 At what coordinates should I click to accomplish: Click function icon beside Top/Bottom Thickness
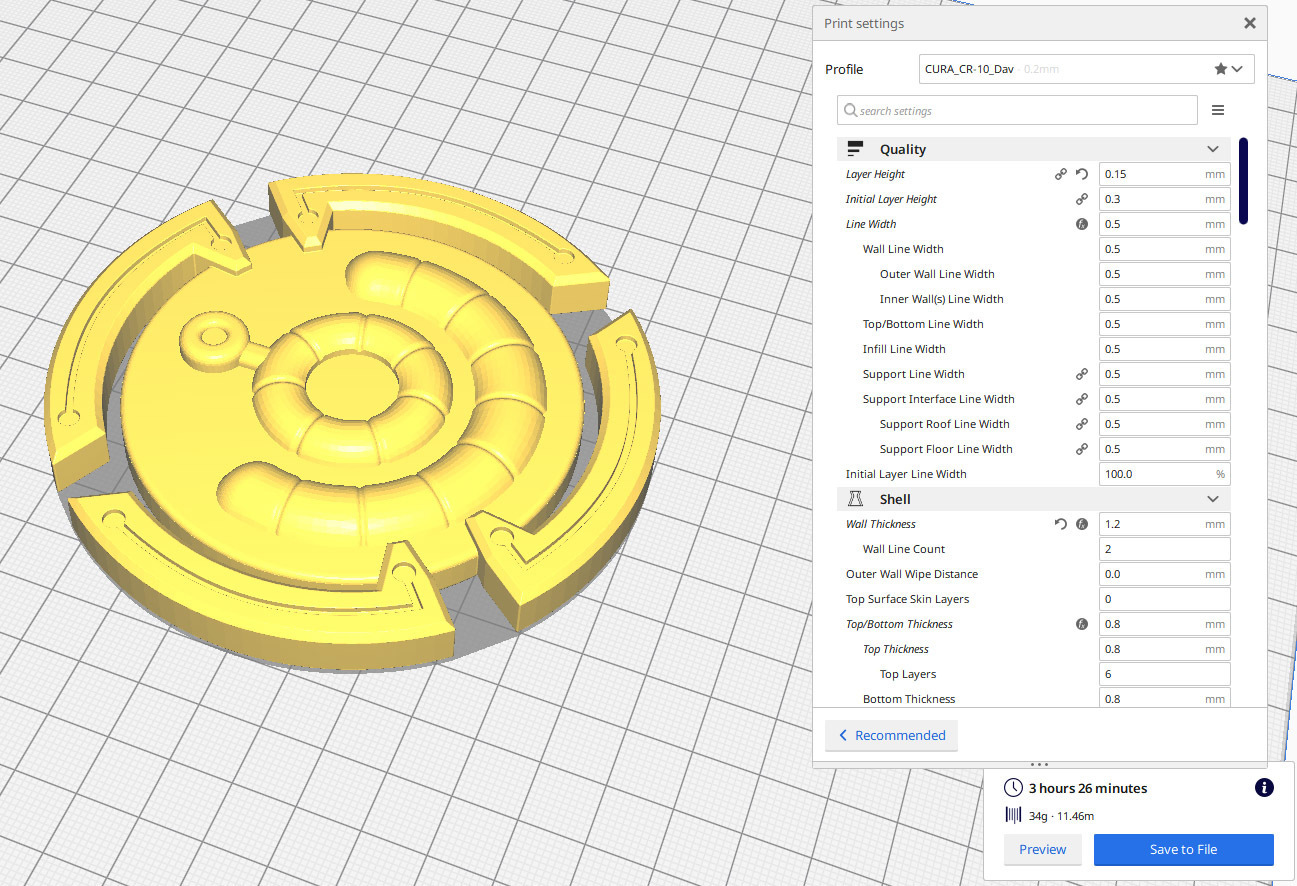pos(1081,624)
